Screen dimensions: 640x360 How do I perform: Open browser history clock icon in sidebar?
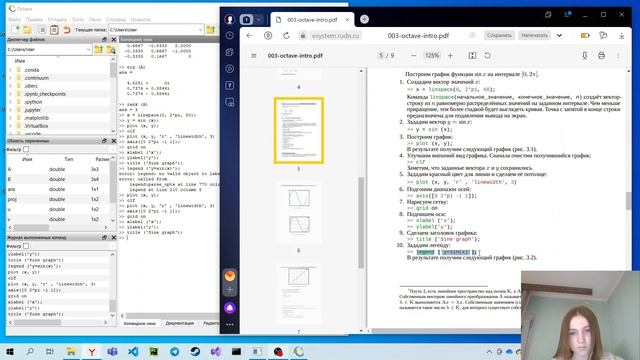230,36
